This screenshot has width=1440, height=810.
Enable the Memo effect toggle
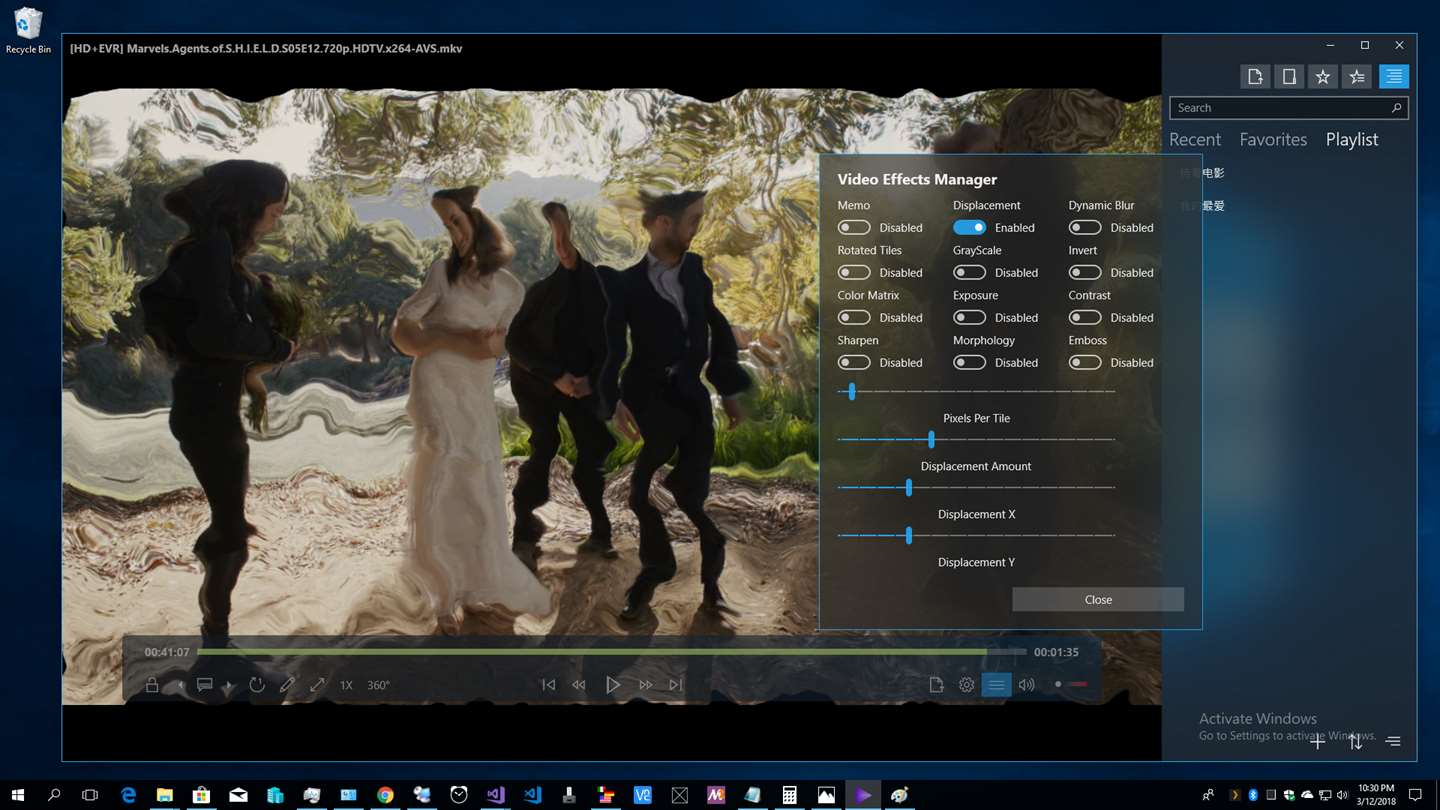[x=854, y=228]
